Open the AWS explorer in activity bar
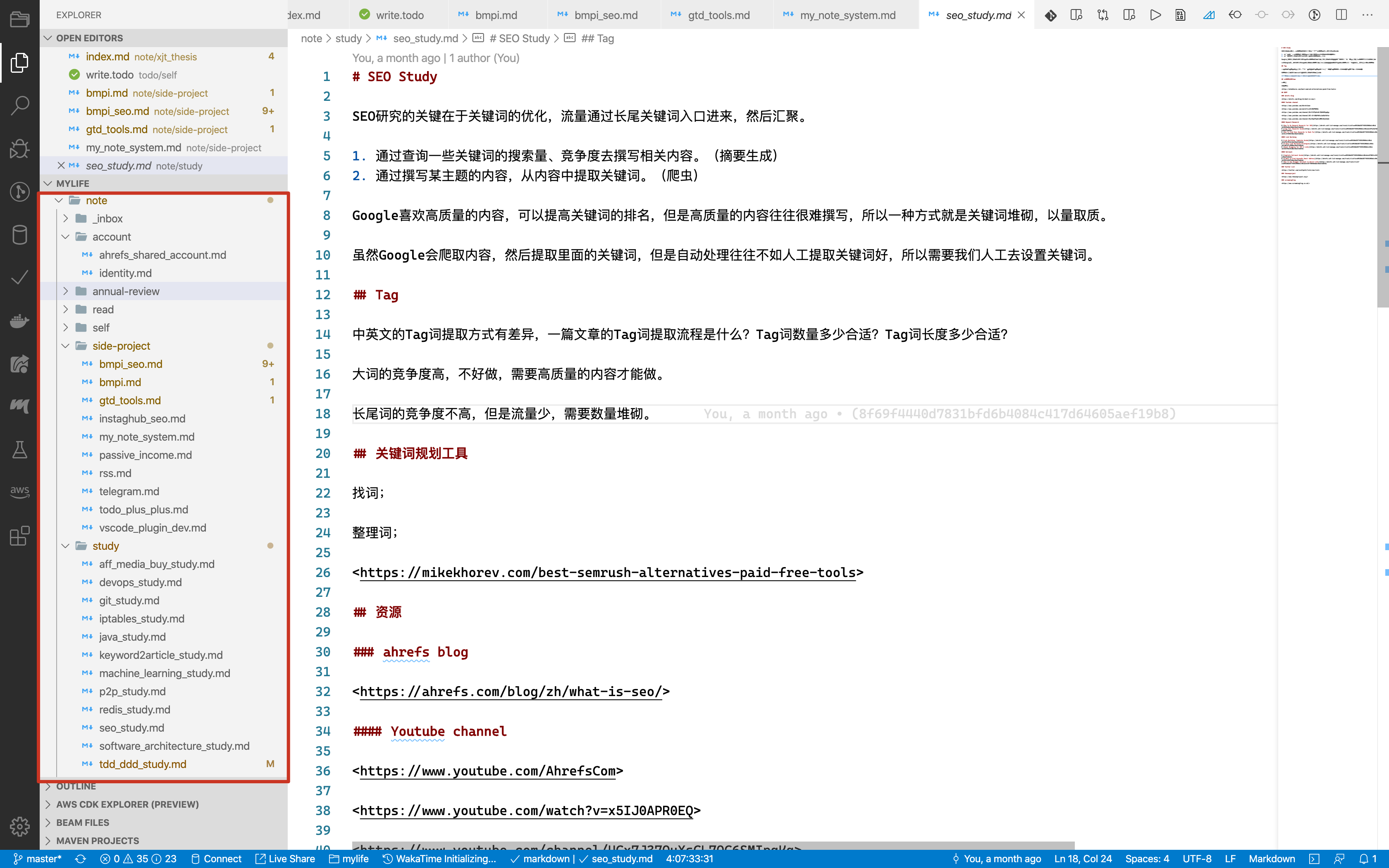This screenshot has height=868, width=1389. click(19, 491)
